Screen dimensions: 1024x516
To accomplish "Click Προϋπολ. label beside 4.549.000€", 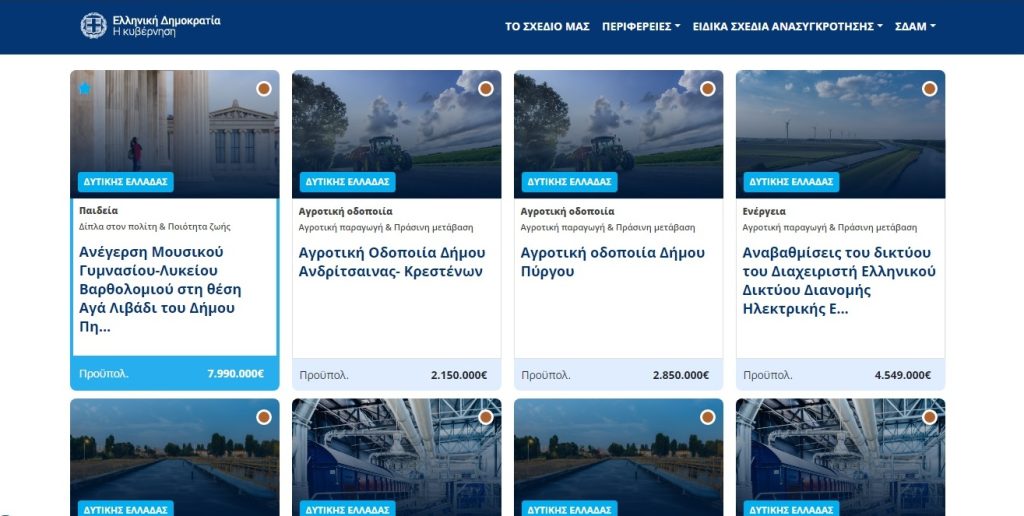I will tap(768, 376).
